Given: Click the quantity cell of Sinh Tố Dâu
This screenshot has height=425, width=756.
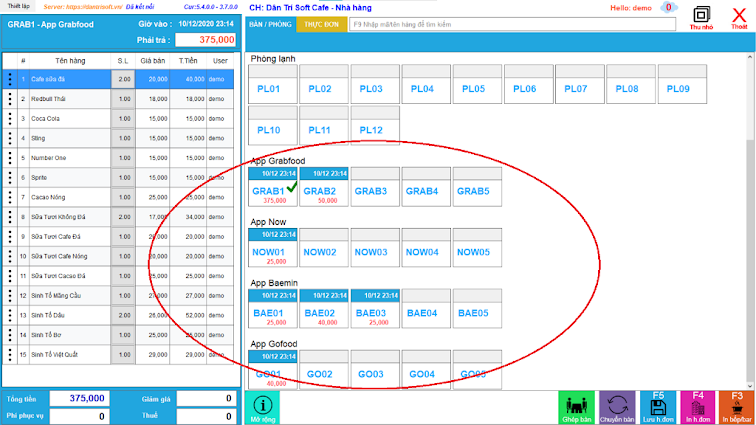Looking at the screenshot, I should click(x=123, y=315).
